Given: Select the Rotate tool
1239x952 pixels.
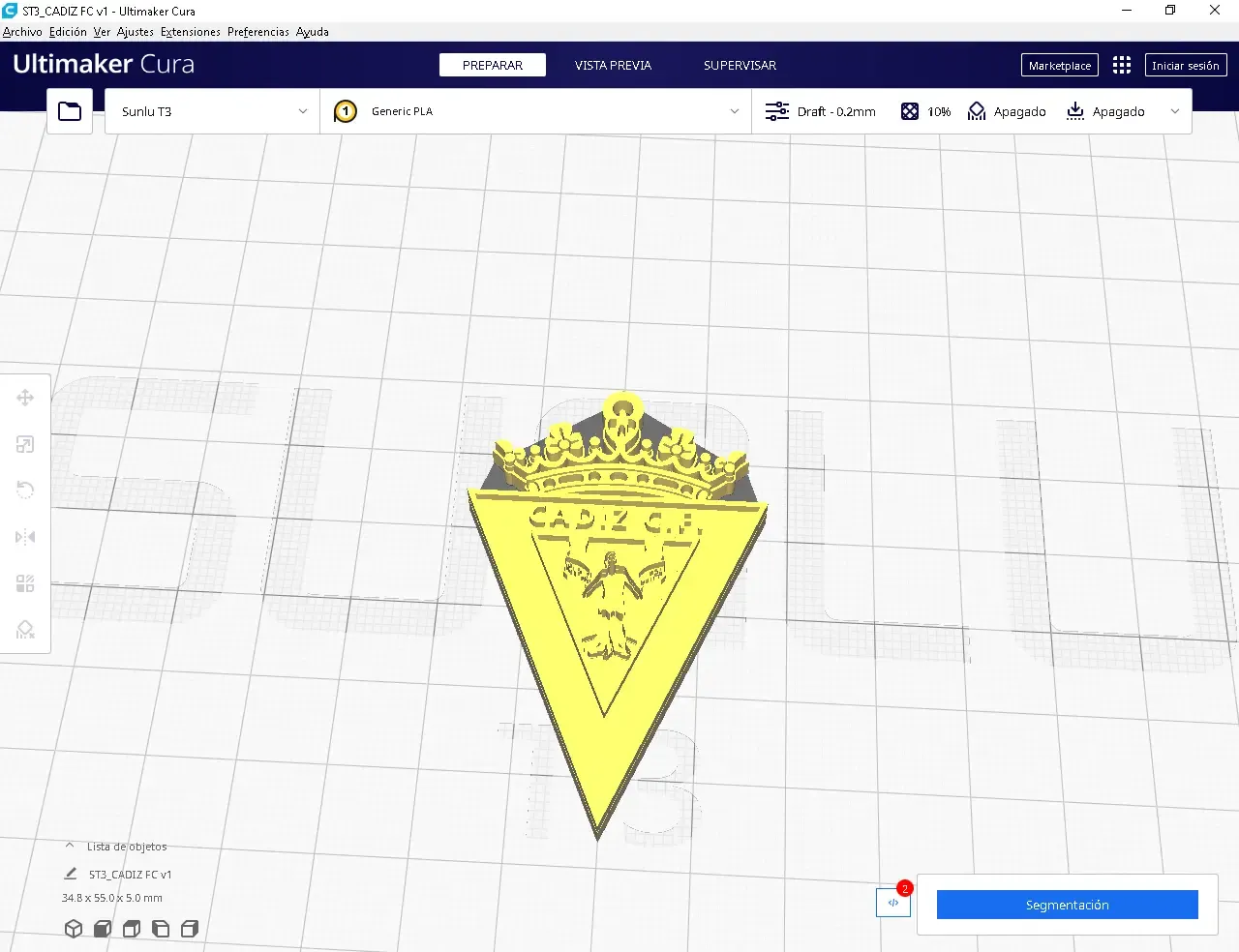Looking at the screenshot, I should point(25,491).
